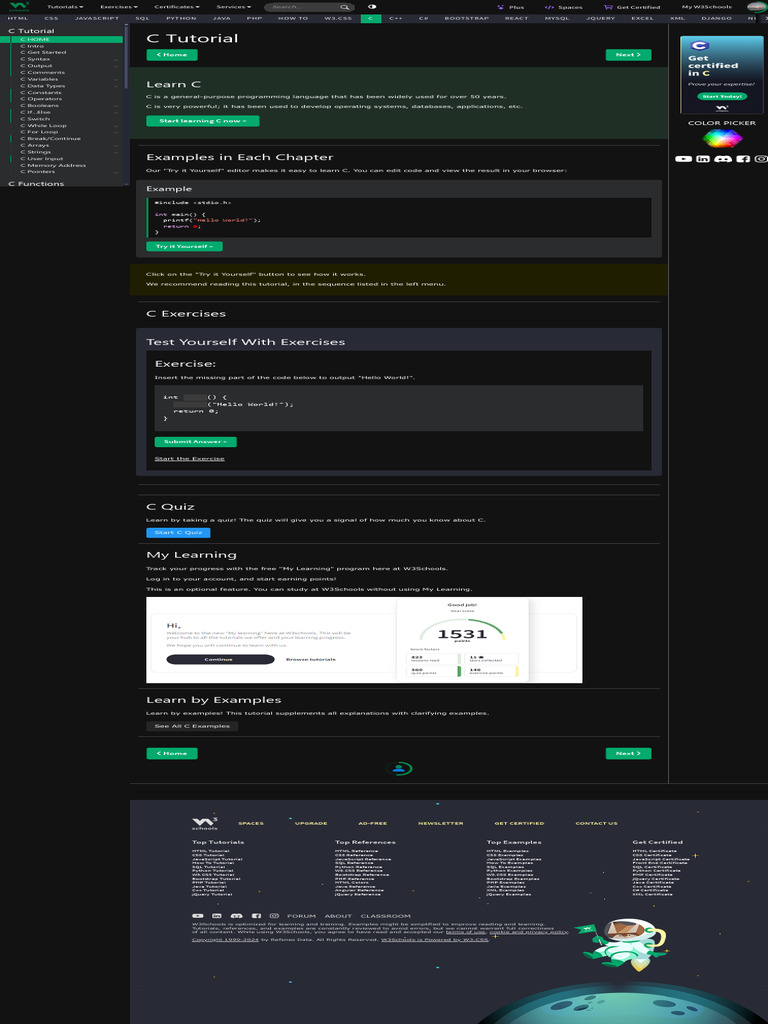Open the W3Schools logo home link
768x1024 pixels.
click(x=19, y=7)
